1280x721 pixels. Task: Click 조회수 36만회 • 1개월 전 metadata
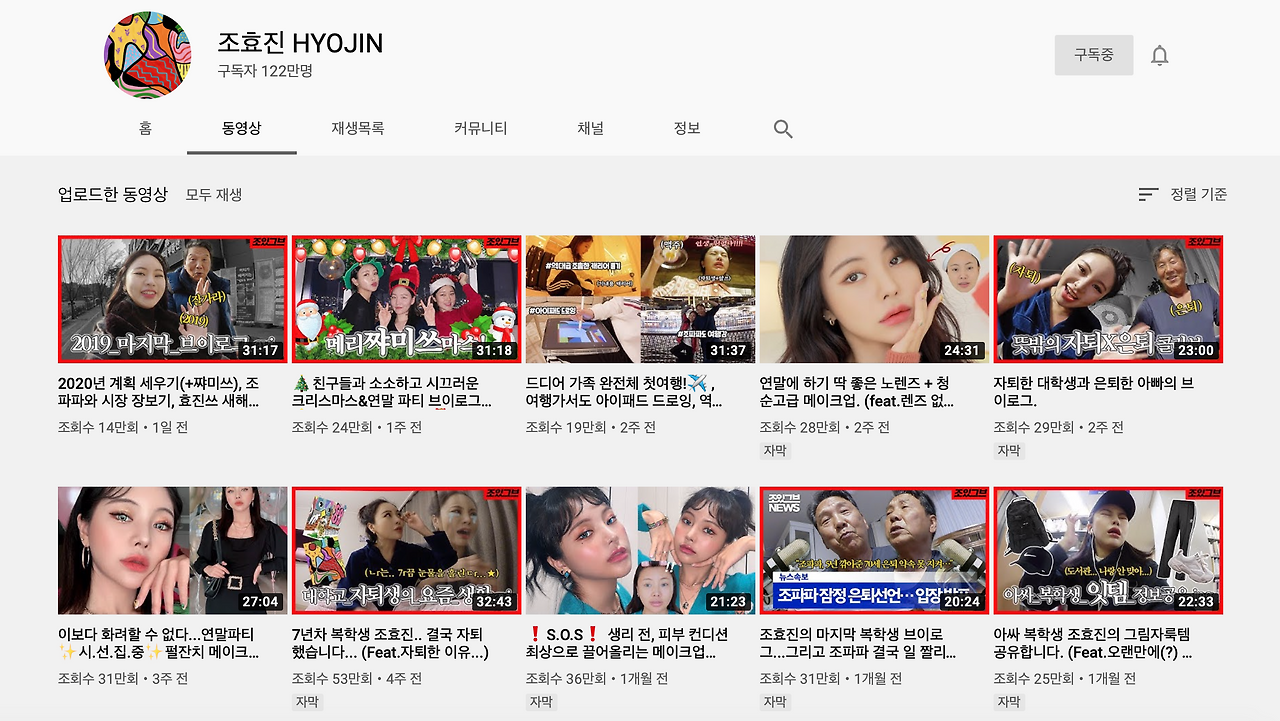(597, 678)
